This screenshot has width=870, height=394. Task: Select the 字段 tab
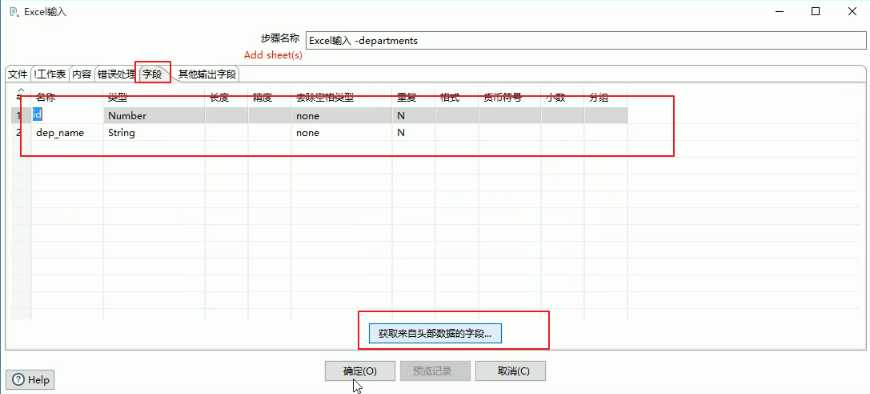[x=152, y=74]
